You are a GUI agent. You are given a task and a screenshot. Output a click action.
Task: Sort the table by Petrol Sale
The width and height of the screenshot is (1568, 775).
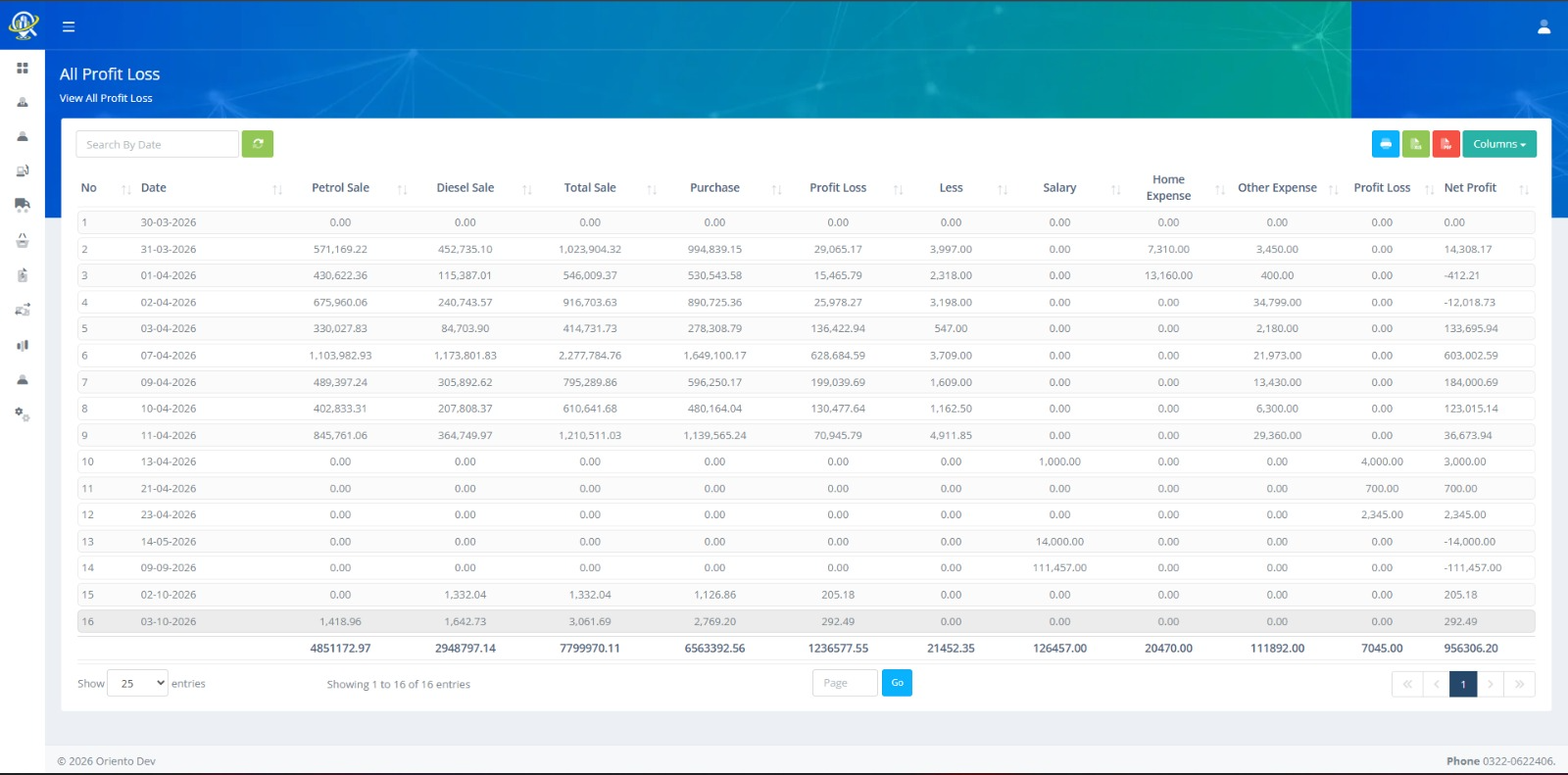340,188
